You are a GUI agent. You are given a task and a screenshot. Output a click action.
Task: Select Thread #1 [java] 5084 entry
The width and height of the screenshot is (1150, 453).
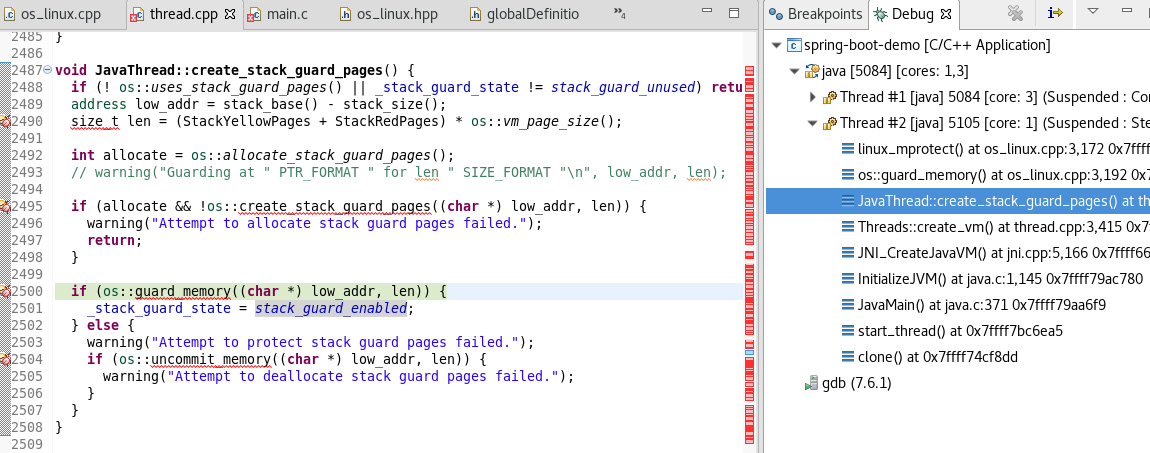click(x=995, y=97)
